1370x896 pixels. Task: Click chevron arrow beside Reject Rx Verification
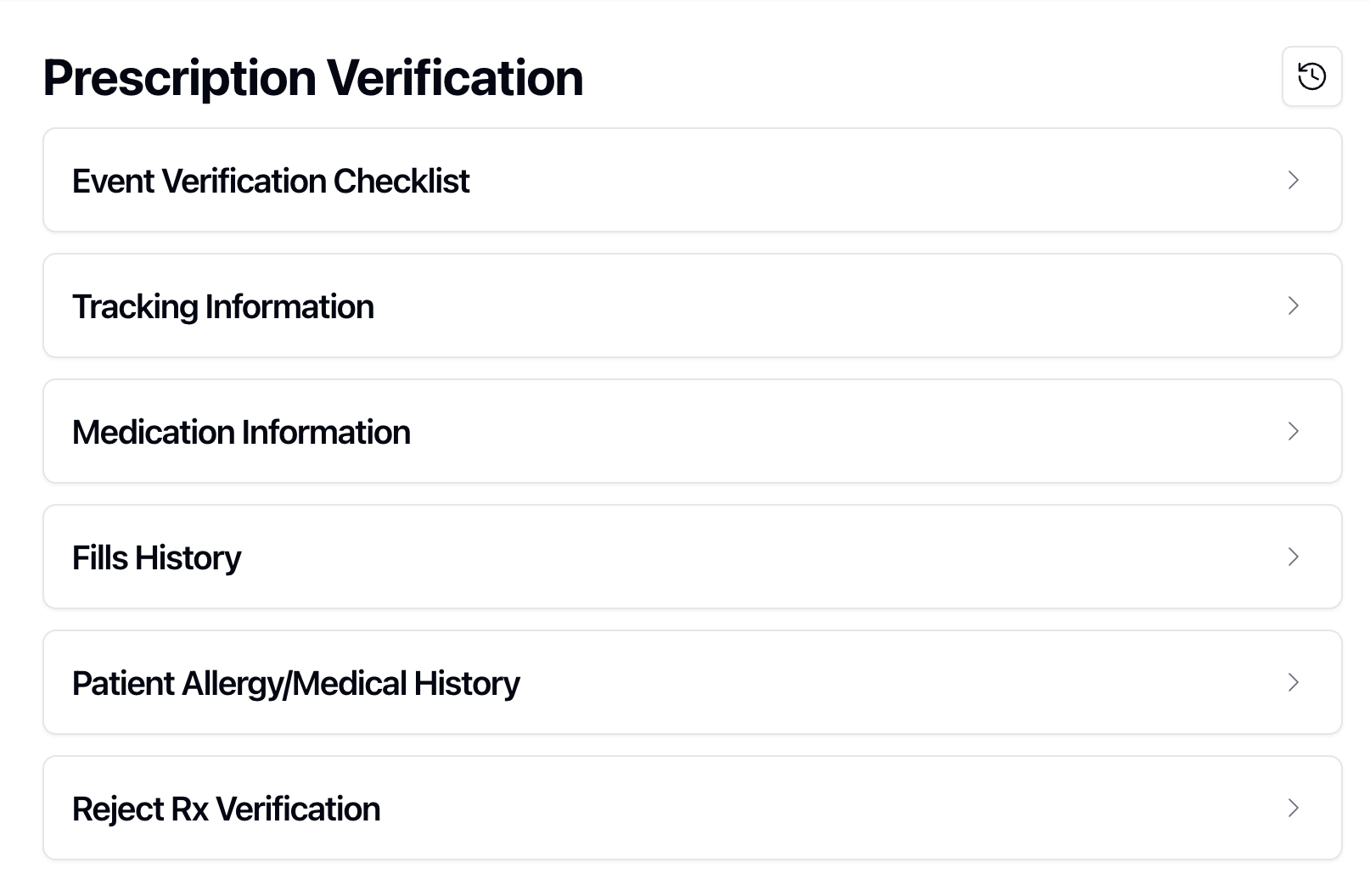[x=1293, y=808]
